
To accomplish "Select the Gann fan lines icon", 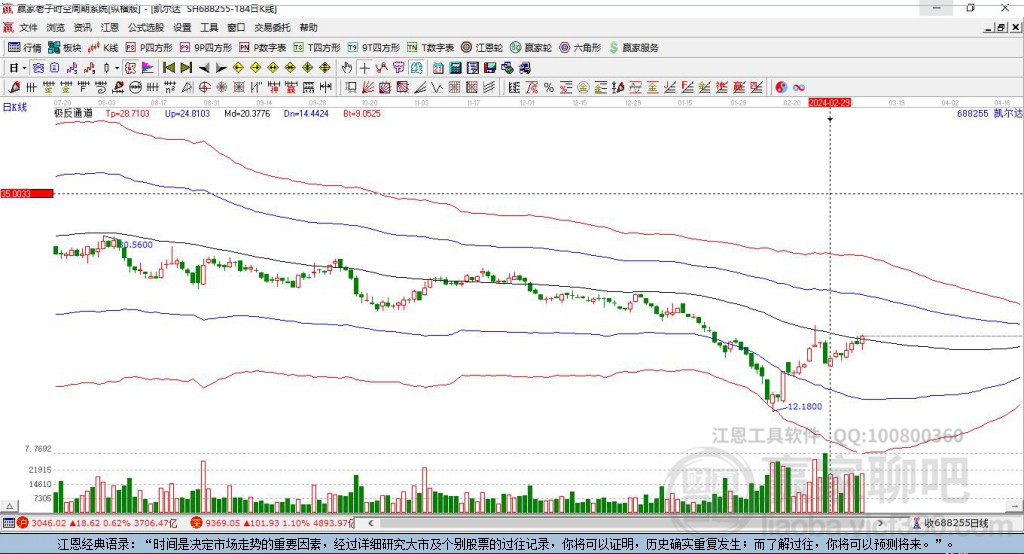I will (368, 88).
